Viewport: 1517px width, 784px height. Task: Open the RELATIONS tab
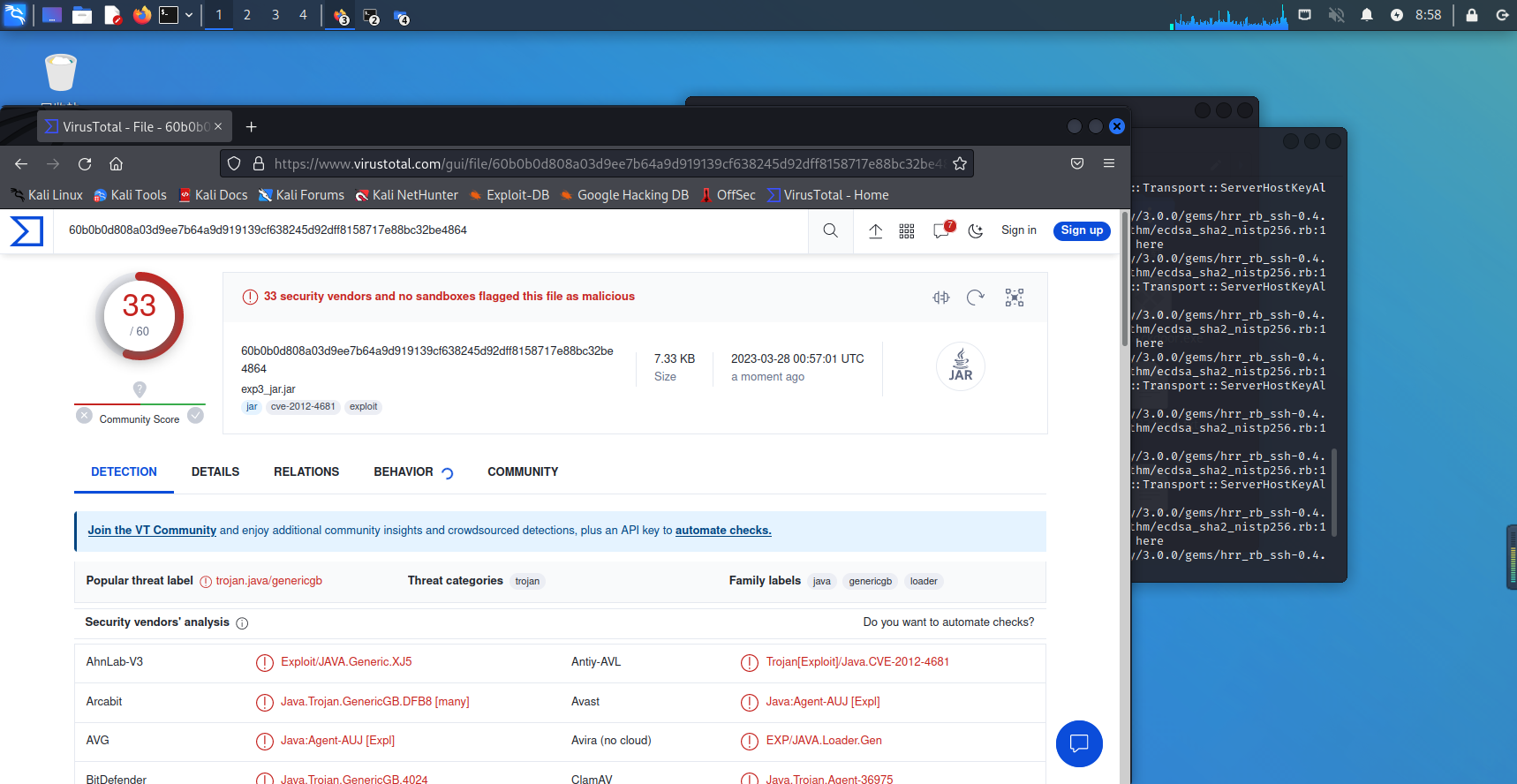306,472
